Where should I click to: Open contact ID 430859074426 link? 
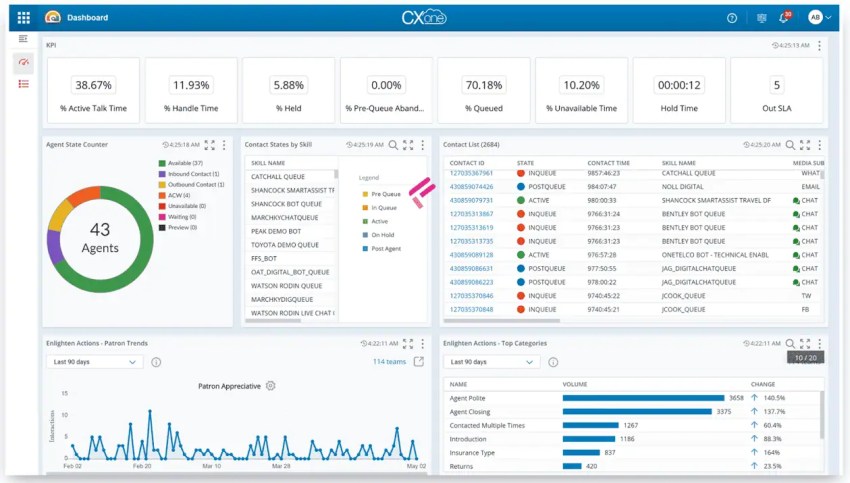tap(469, 186)
